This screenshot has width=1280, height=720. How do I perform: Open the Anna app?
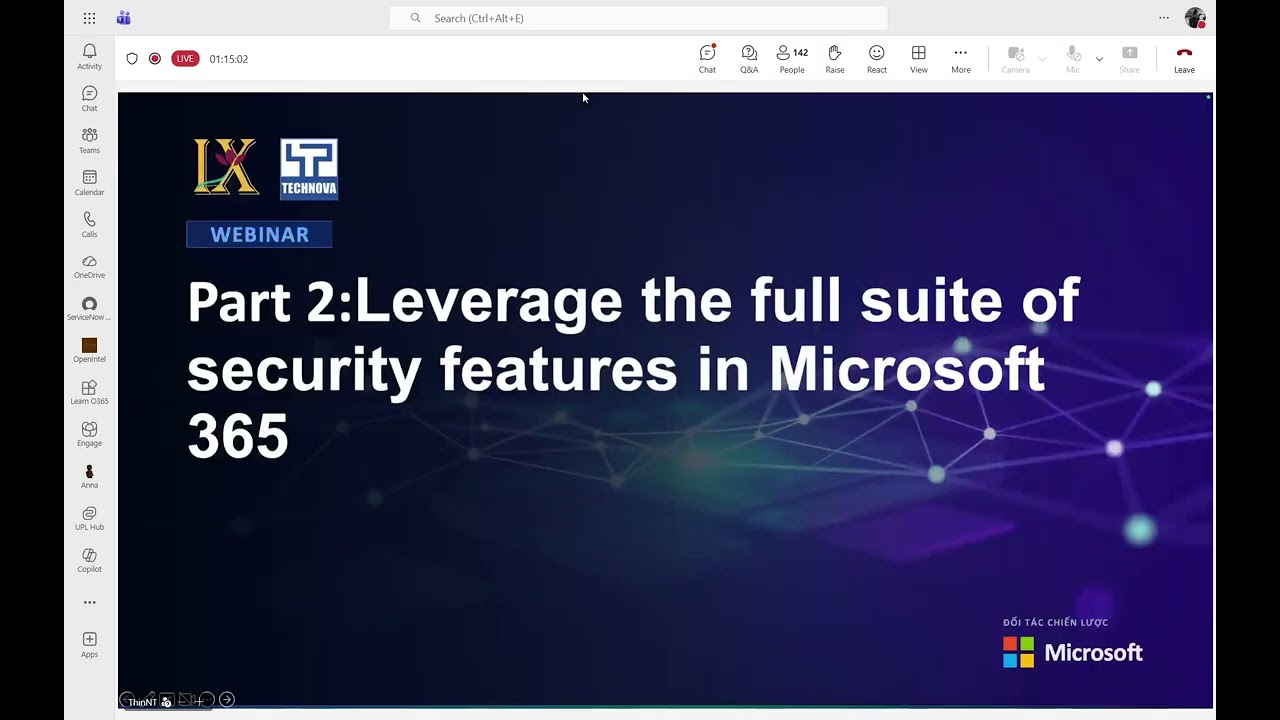tap(90, 477)
